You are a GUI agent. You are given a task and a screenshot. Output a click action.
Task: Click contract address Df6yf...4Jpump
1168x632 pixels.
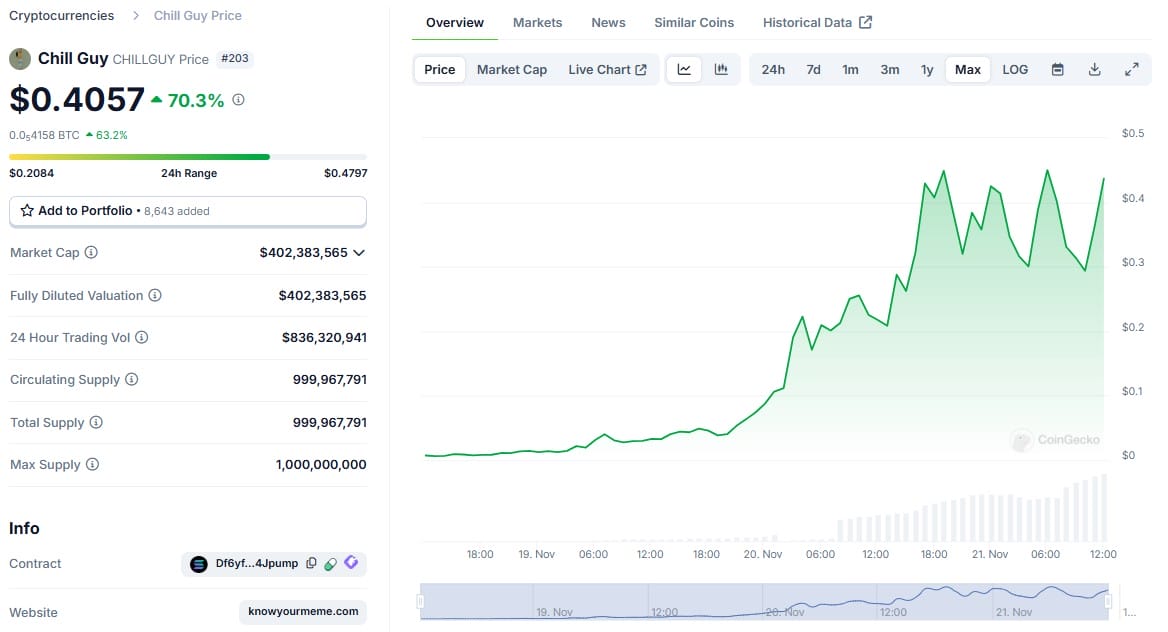click(257, 563)
